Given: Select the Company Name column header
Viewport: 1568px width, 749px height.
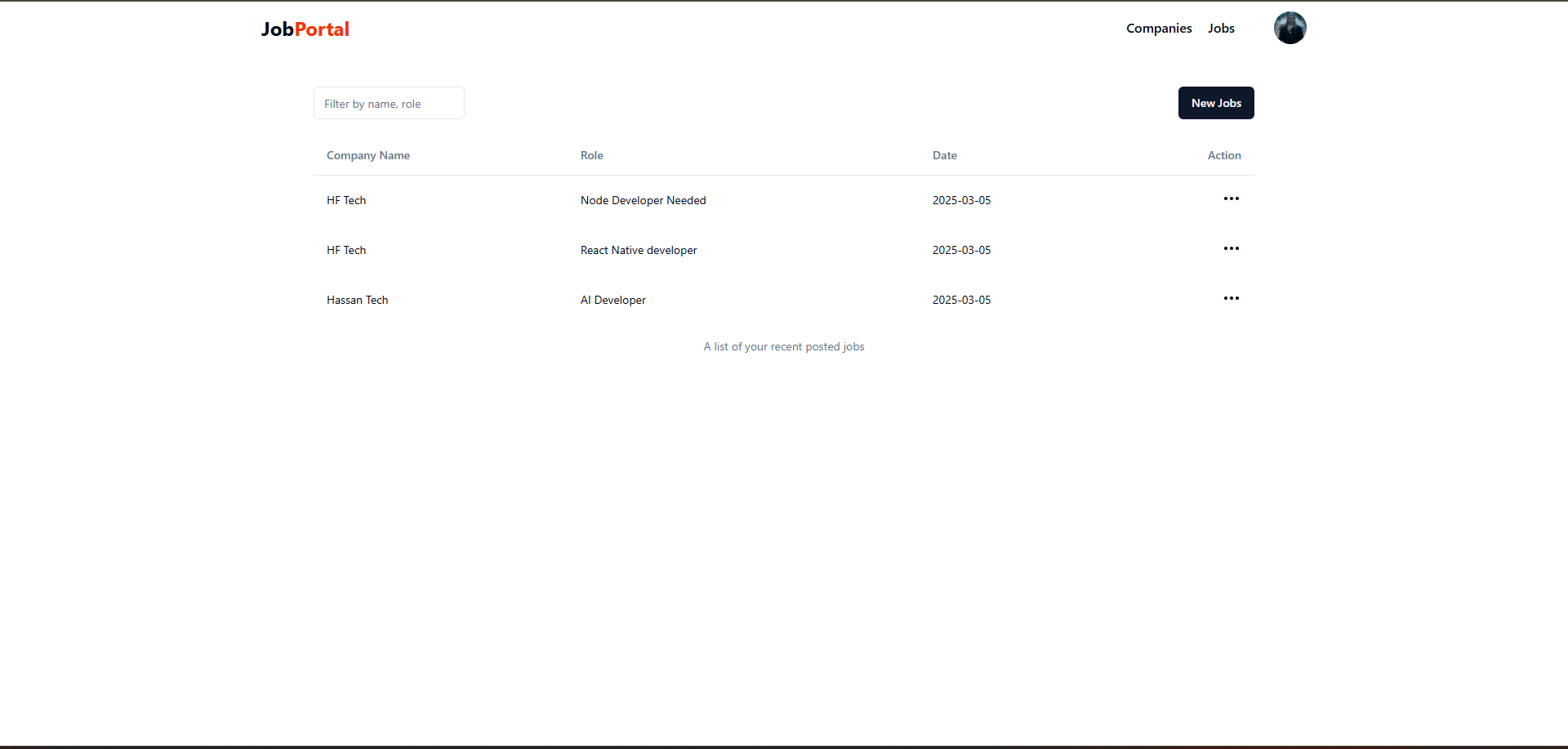Looking at the screenshot, I should click(368, 155).
